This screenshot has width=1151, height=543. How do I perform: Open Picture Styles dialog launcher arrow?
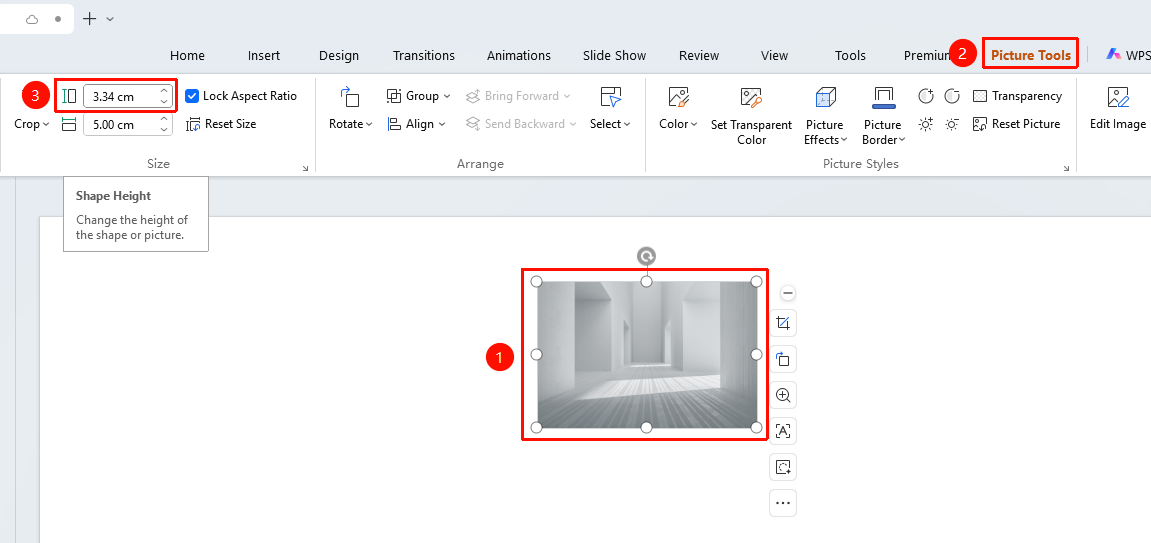point(1067,169)
